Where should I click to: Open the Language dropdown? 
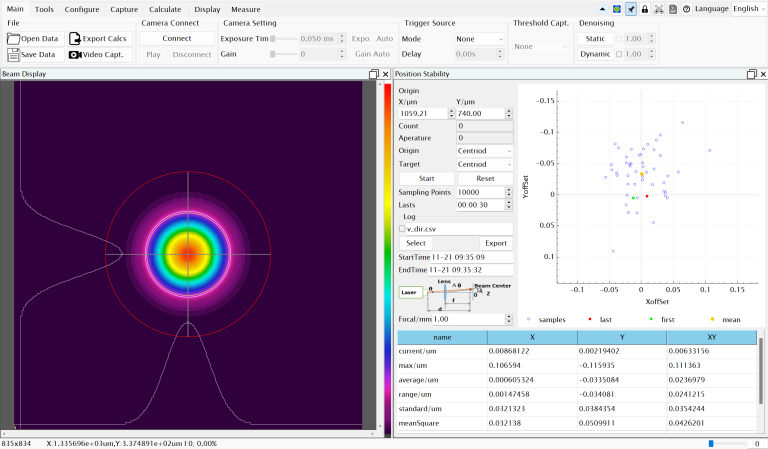749,8
